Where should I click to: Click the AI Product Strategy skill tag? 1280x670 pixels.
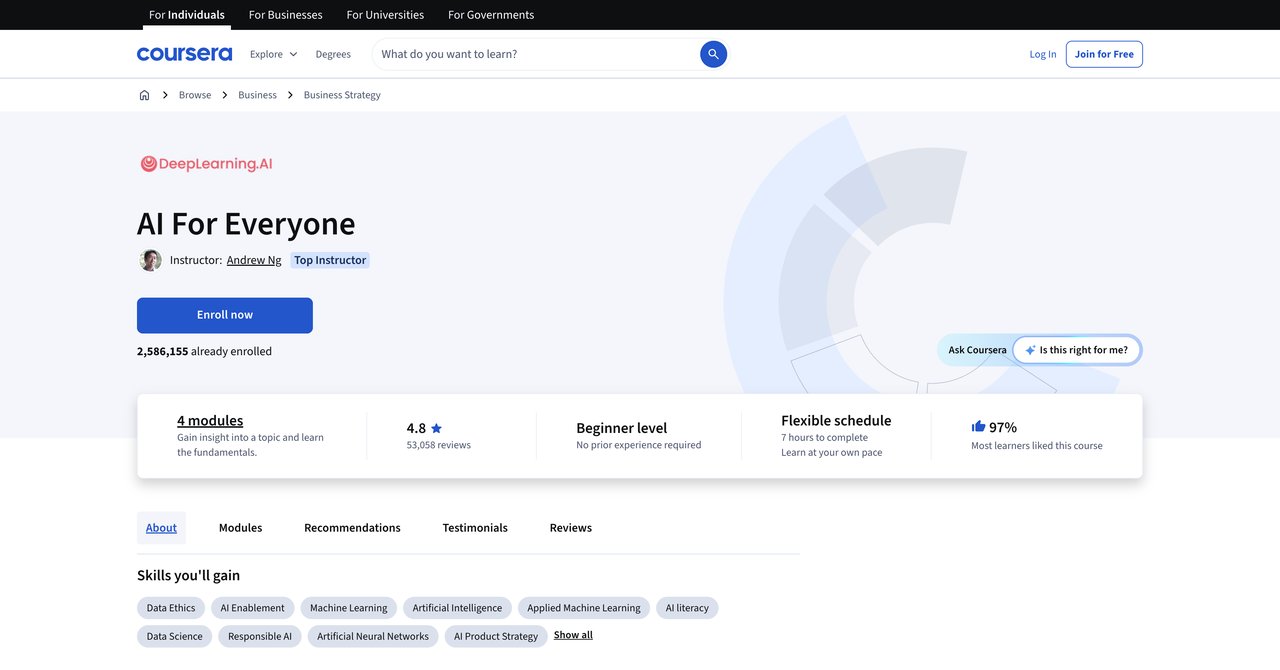click(x=496, y=636)
